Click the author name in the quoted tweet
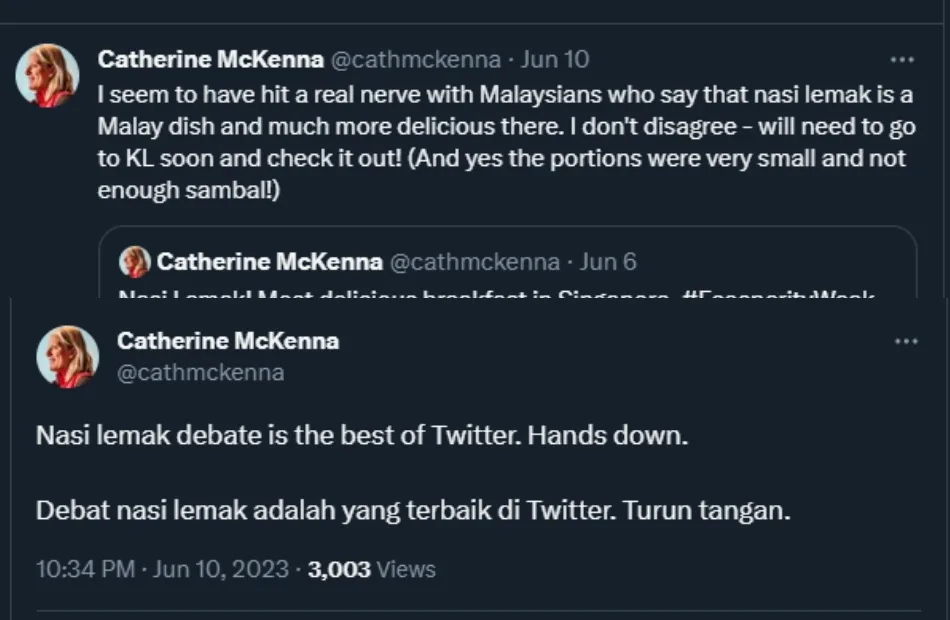 pyautogui.click(x=269, y=263)
